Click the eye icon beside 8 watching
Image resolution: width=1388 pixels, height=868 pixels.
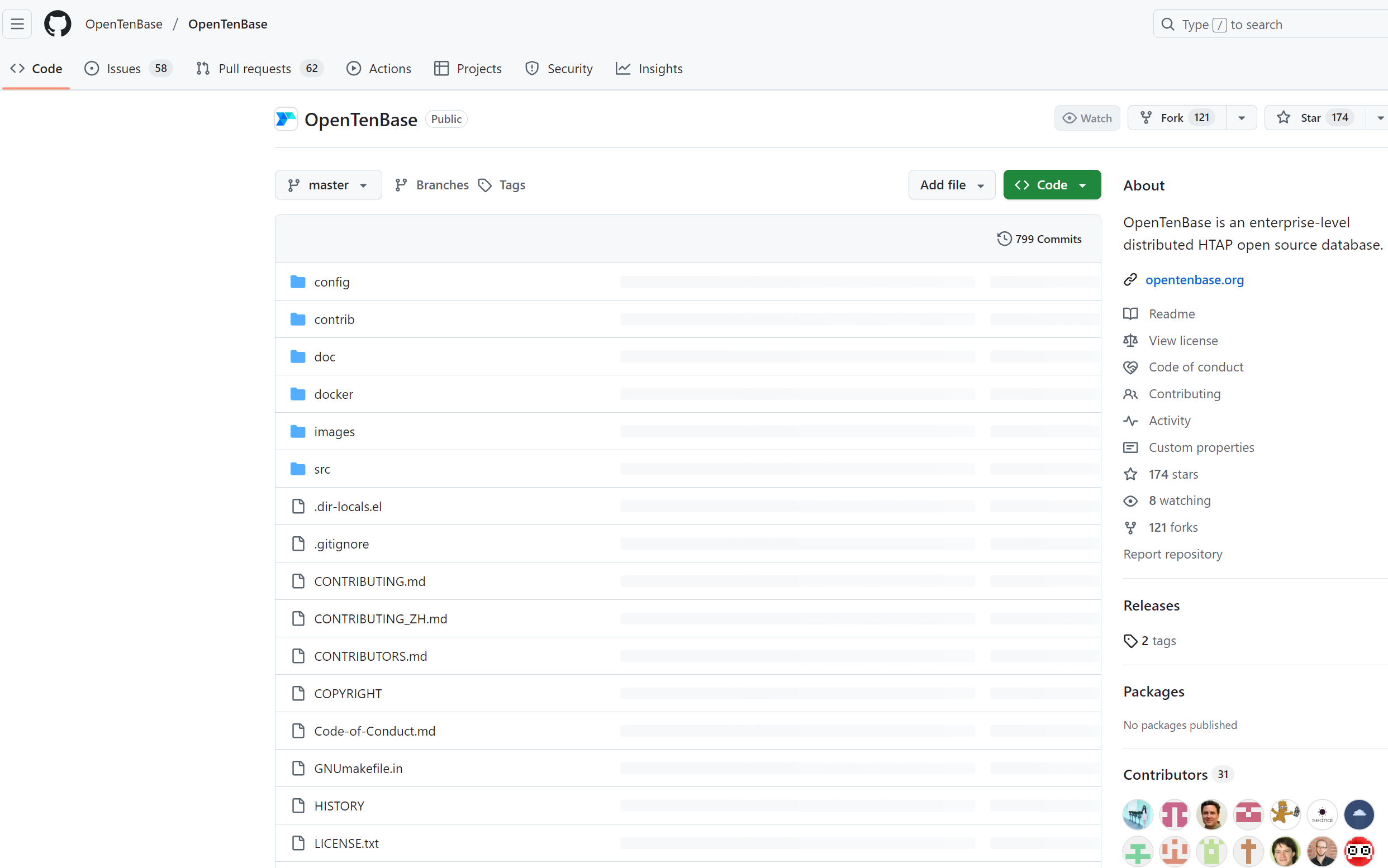[1130, 501]
